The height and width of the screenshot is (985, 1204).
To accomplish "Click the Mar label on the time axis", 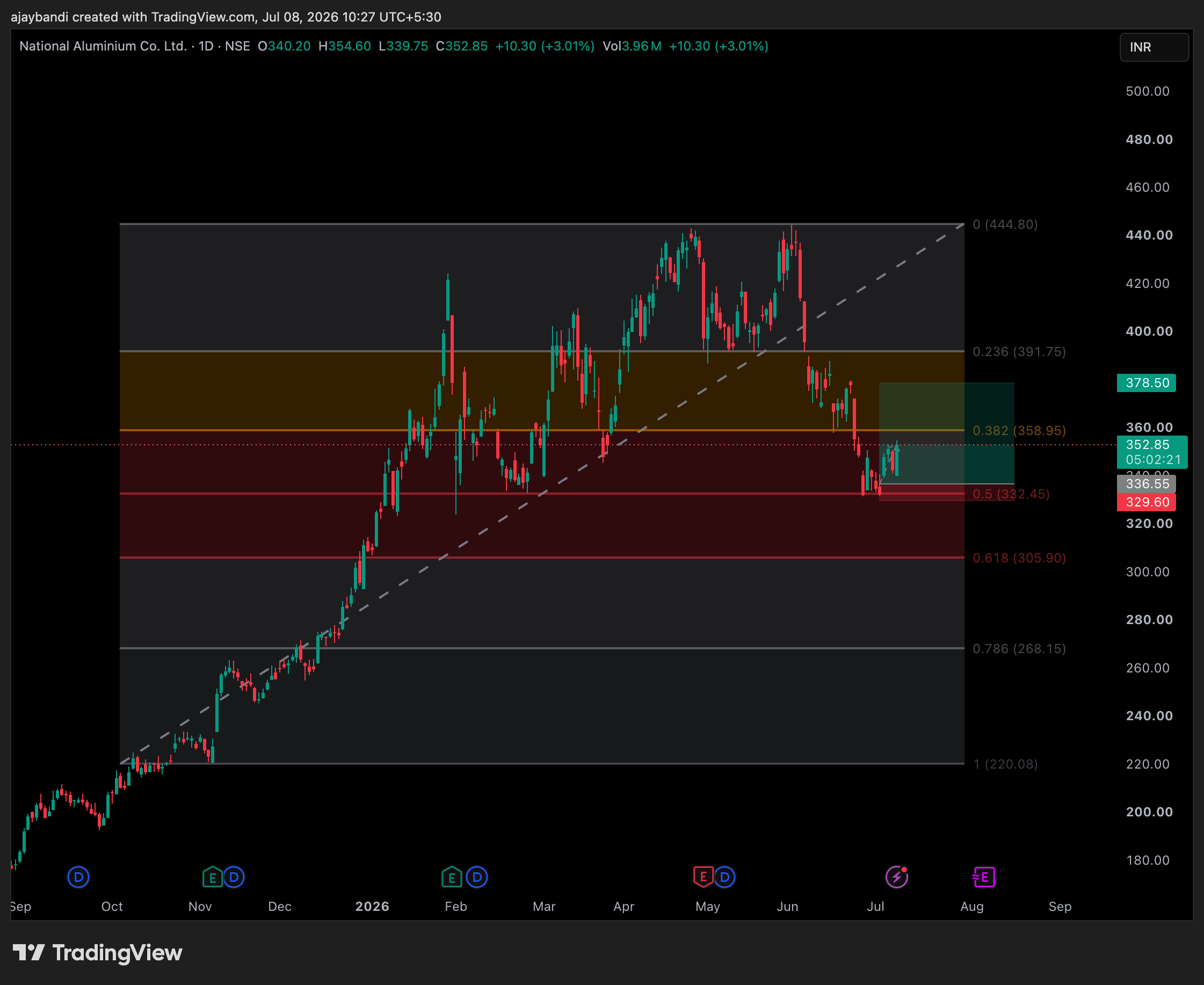I will pyautogui.click(x=544, y=907).
